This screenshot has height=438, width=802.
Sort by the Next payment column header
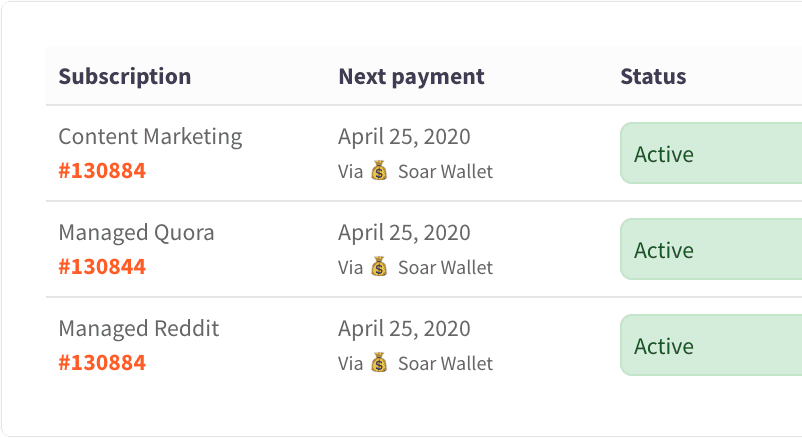[411, 76]
